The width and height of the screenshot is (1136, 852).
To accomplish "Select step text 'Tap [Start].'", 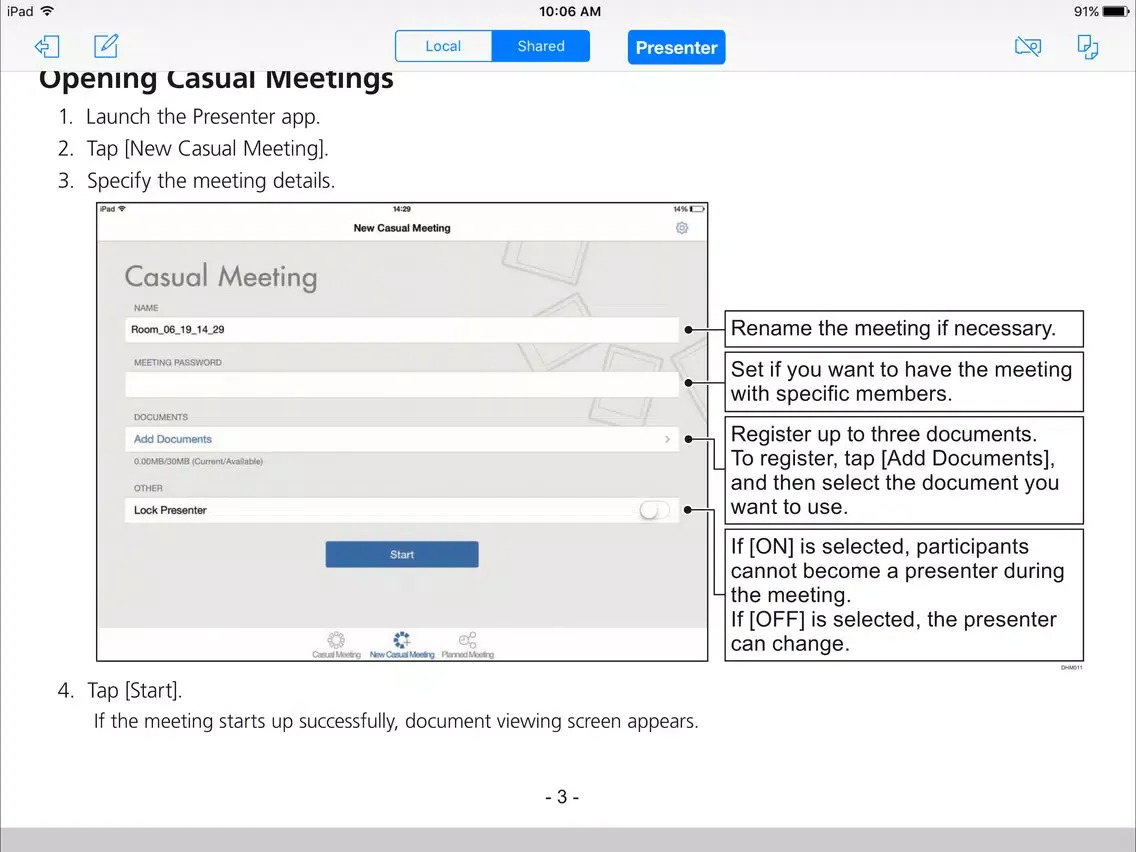I will (134, 690).
